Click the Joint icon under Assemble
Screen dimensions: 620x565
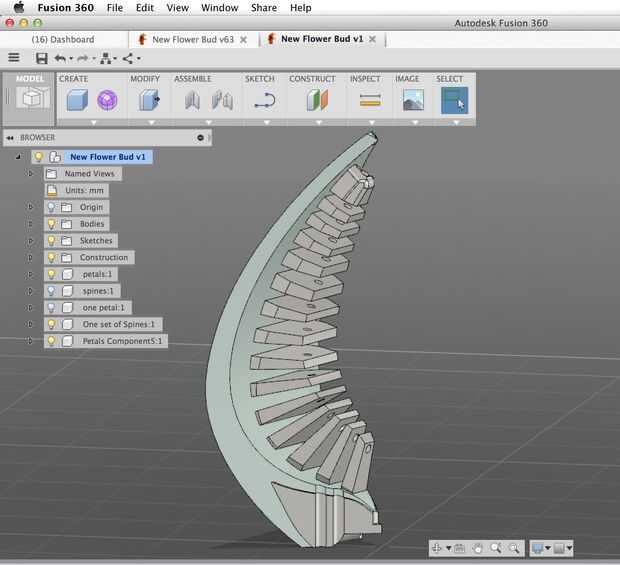pos(222,100)
